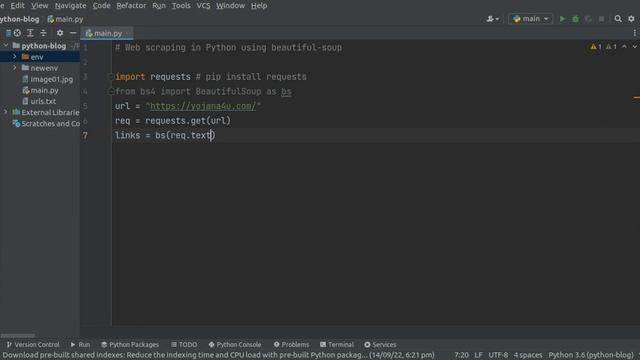Click 4 spaces indent setting
Screen dimensions: 640x360
[x=528, y=355]
